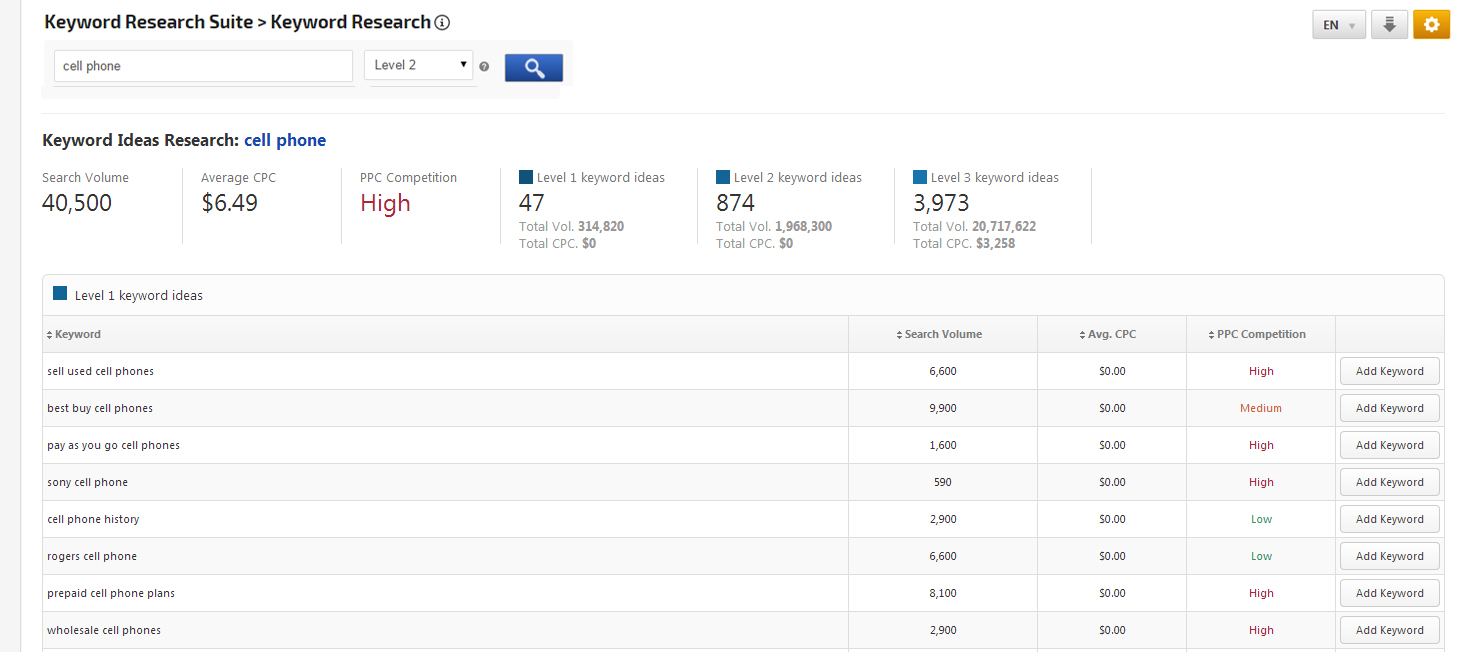
Task: Click Level 1 keyword ideas color swatch in summary
Action: pyautogui.click(x=526, y=177)
